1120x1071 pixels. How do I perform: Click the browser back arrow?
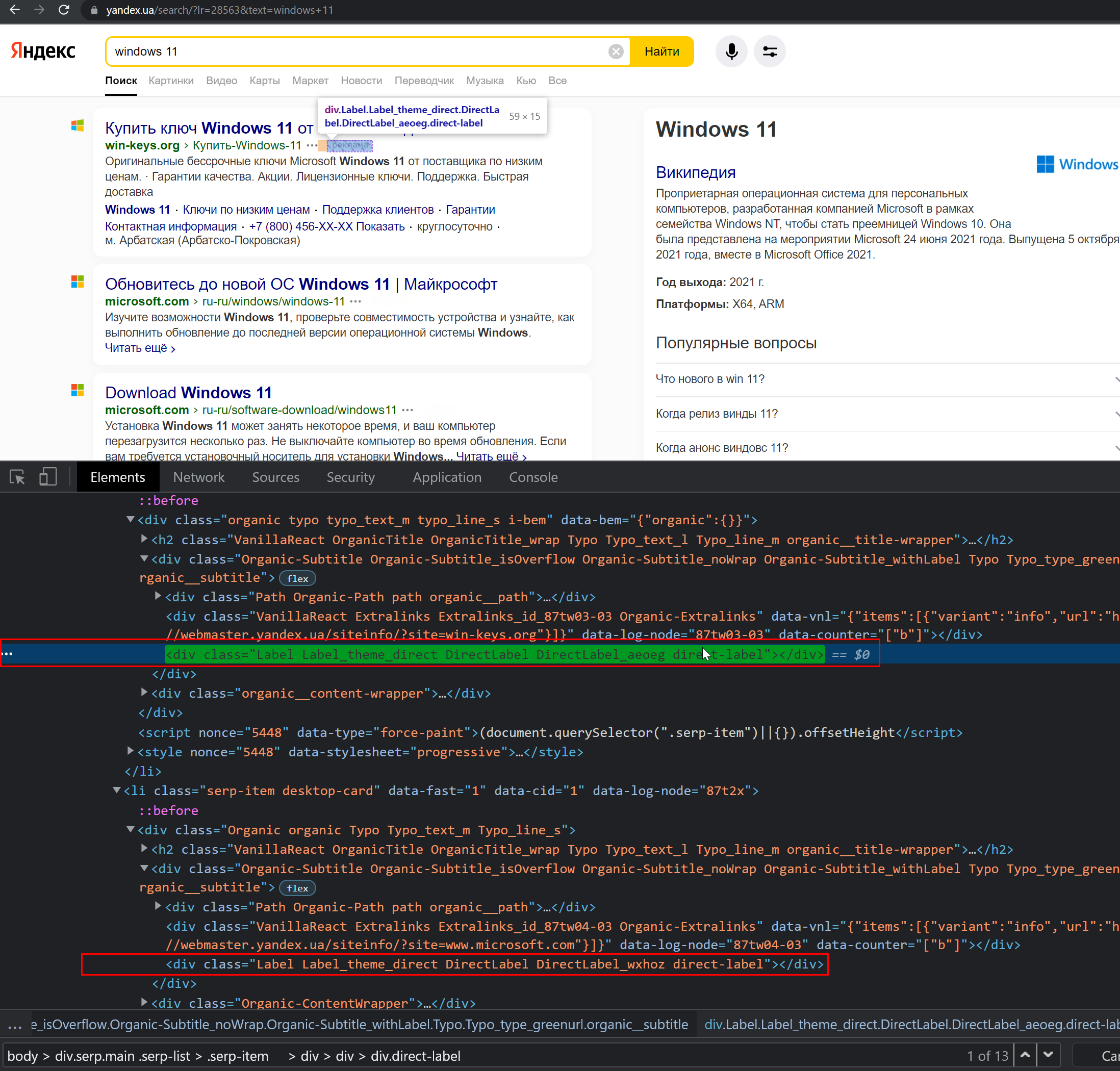[x=14, y=10]
